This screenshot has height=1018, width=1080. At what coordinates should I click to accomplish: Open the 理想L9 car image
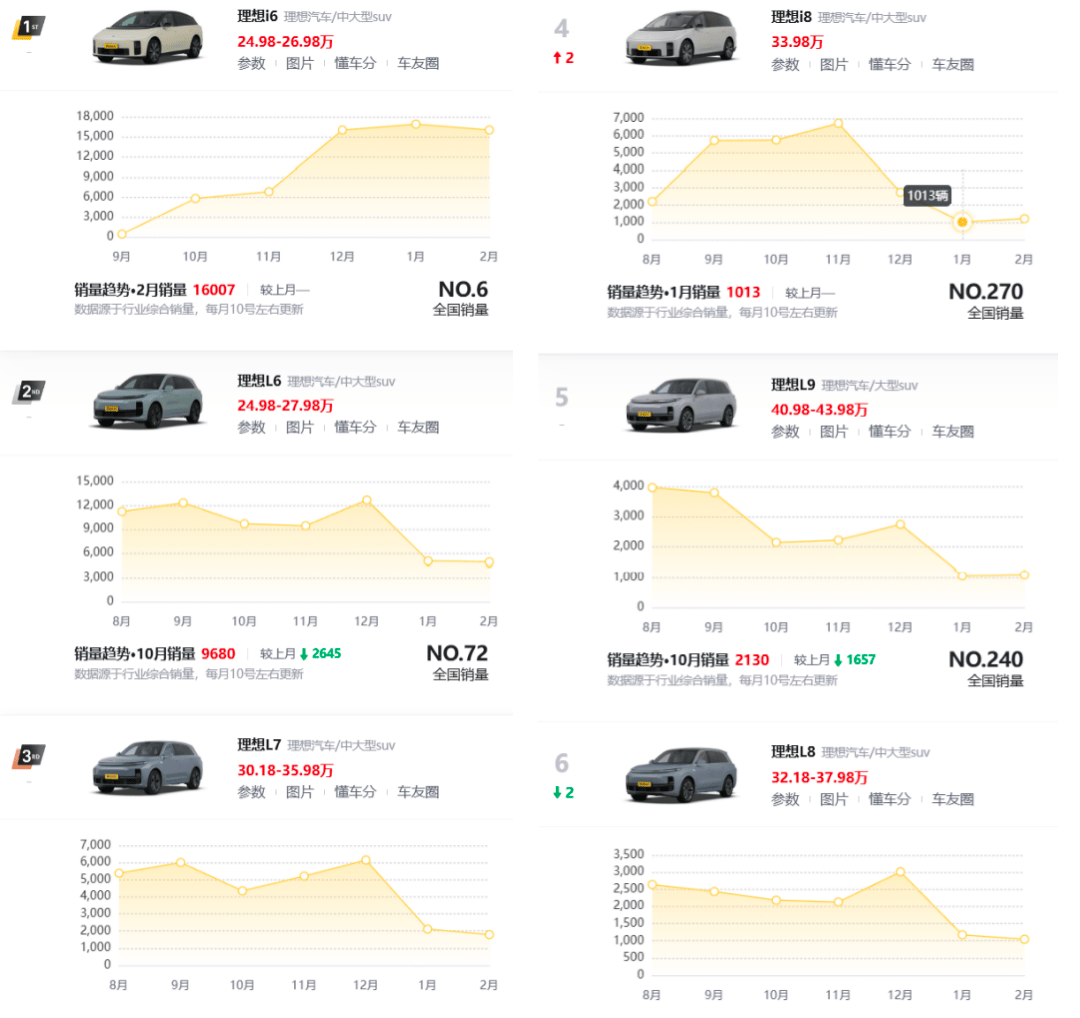coord(681,404)
